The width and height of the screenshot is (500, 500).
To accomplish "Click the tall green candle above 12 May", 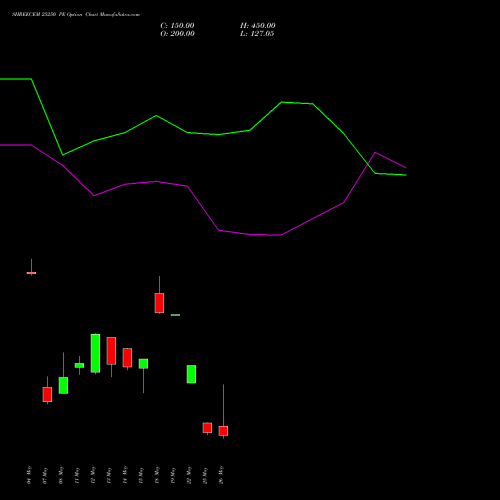I will (x=95, y=353).
